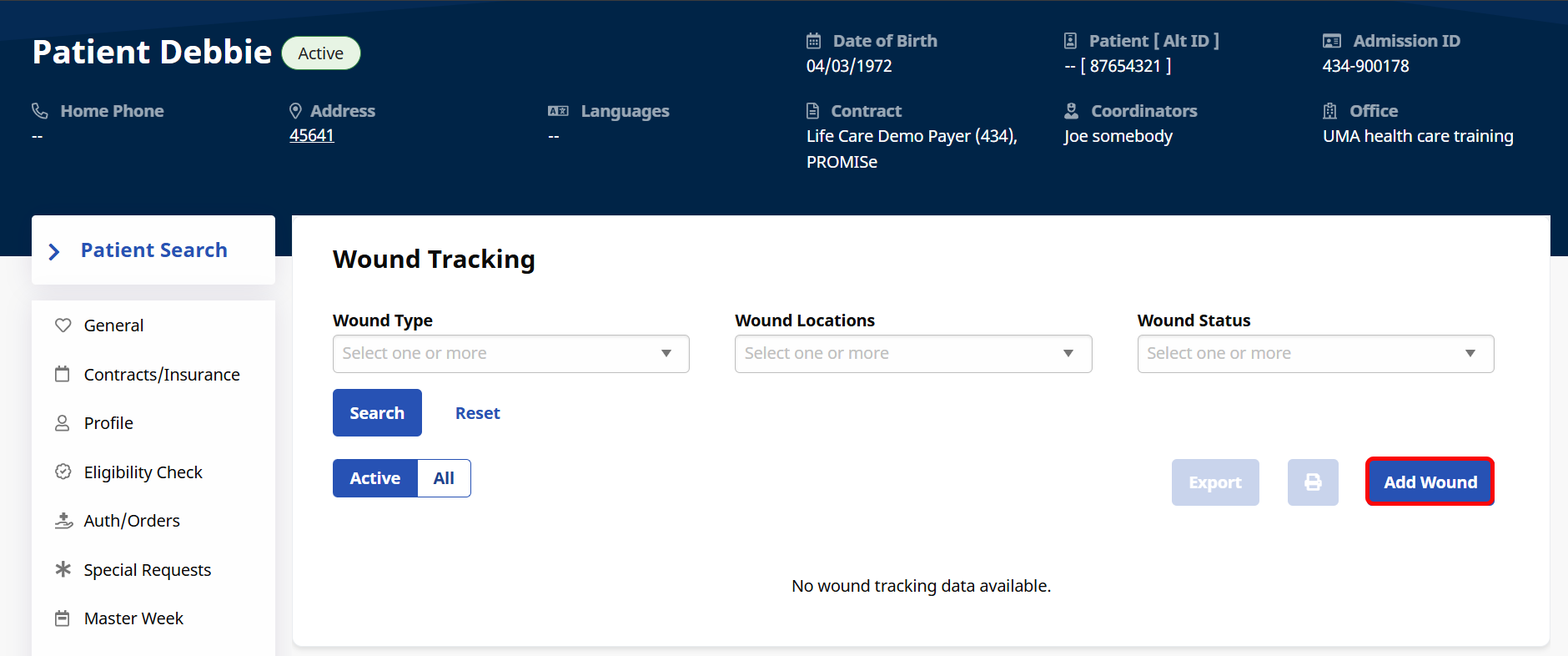Image resolution: width=1568 pixels, height=656 pixels.
Task: Click the General heart icon
Action: click(x=63, y=325)
